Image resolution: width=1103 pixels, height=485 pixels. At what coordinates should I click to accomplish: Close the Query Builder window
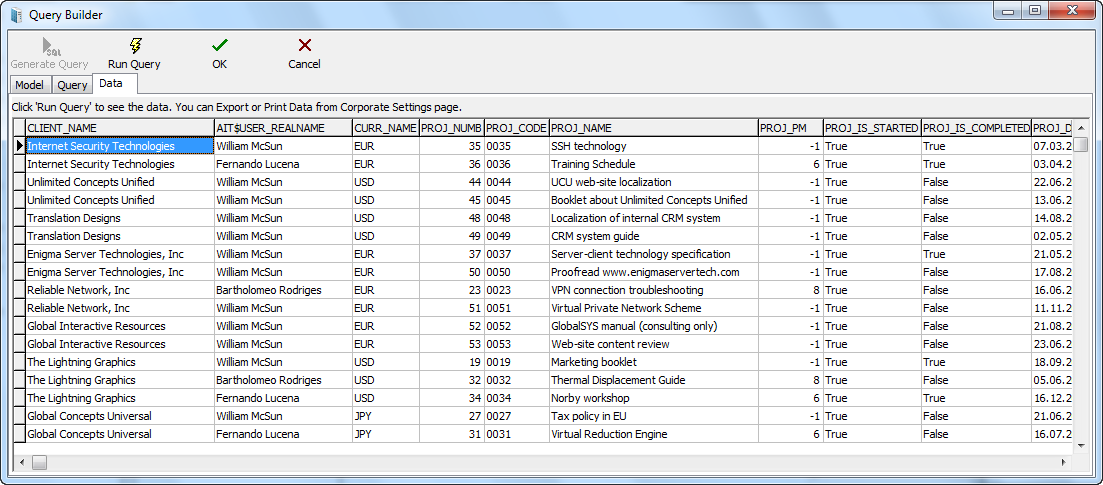click(x=1071, y=11)
